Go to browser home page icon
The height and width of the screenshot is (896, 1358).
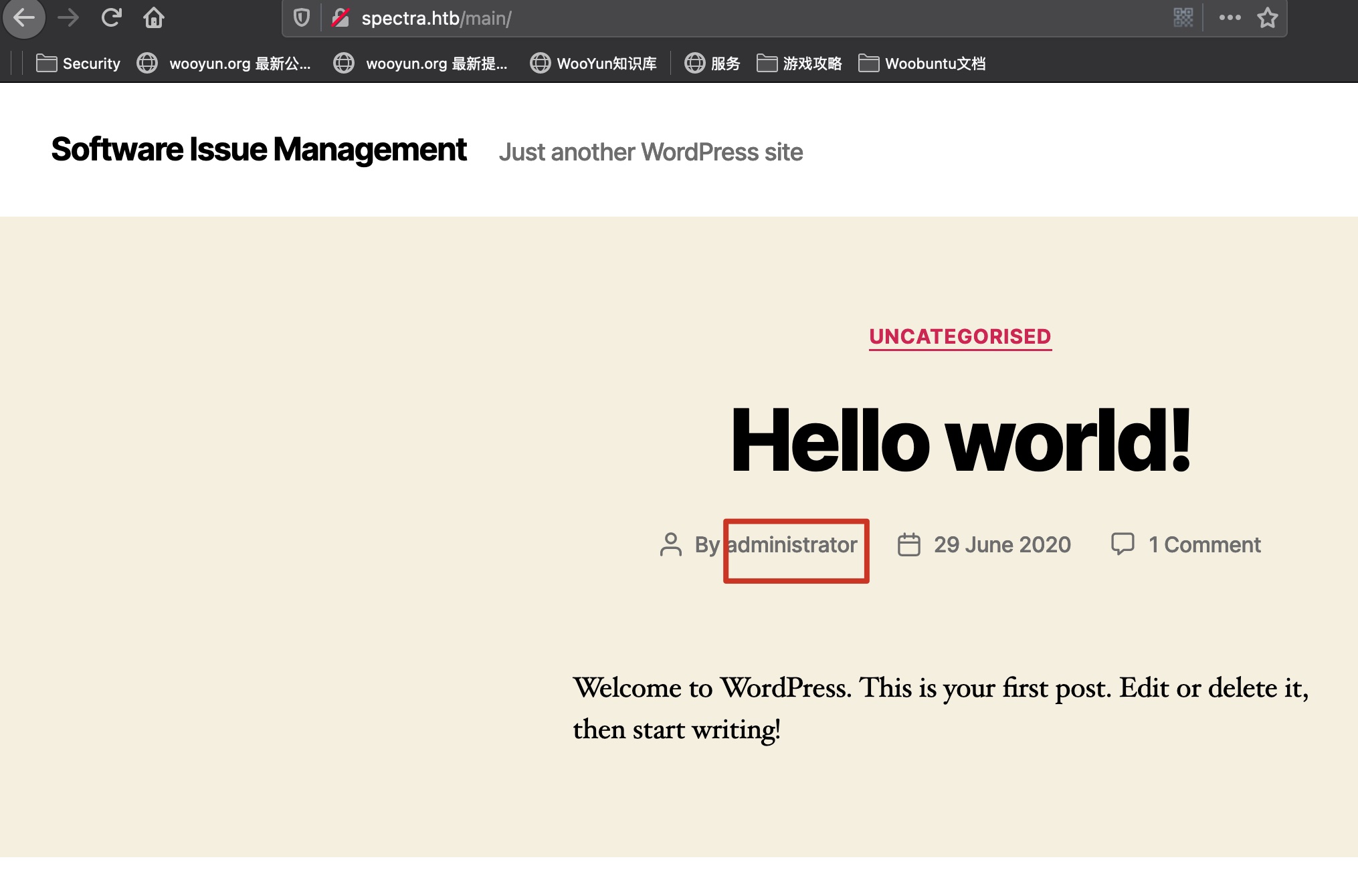pos(154,17)
